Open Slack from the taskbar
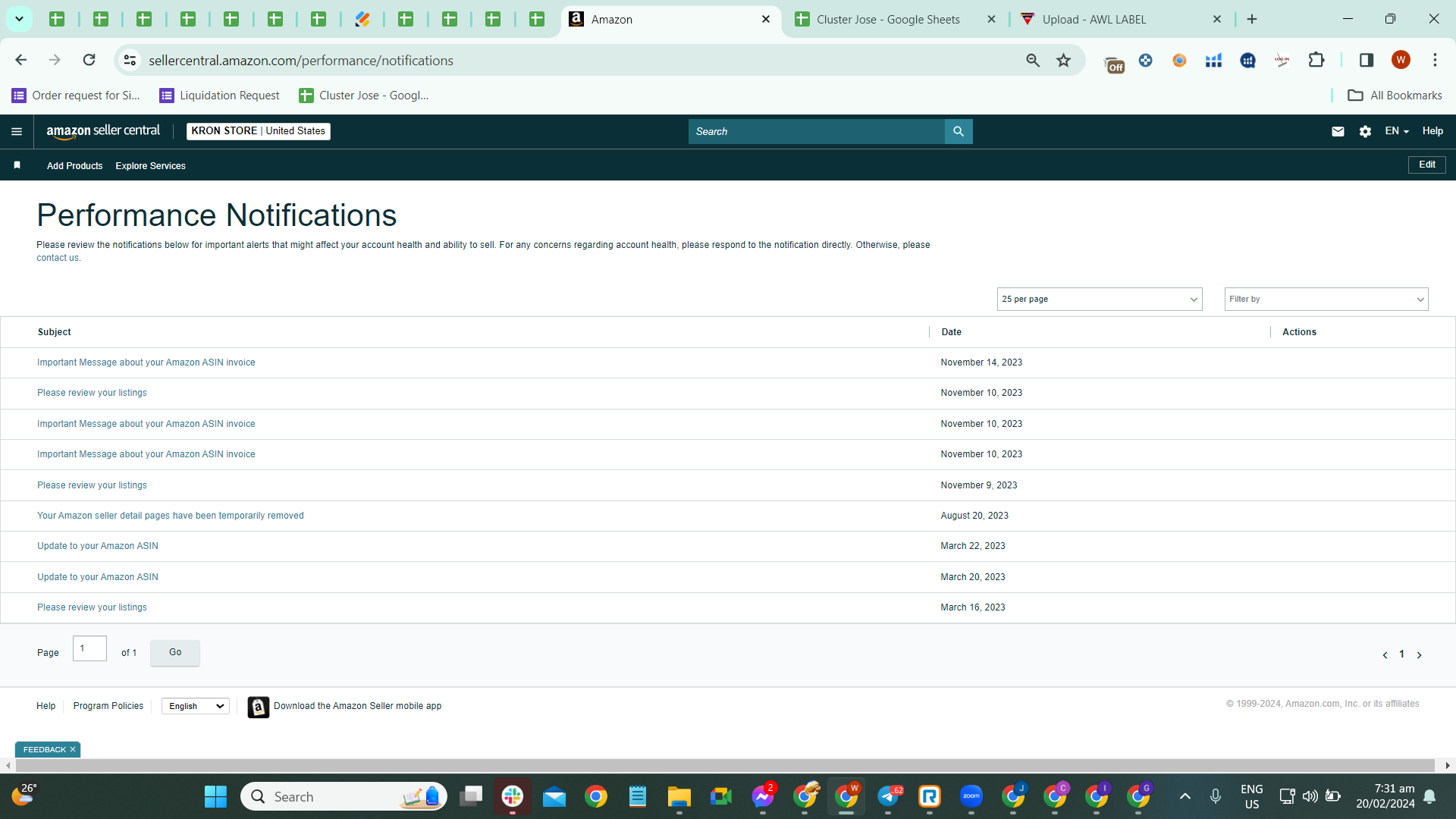The height and width of the screenshot is (819, 1456). click(513, 796)
